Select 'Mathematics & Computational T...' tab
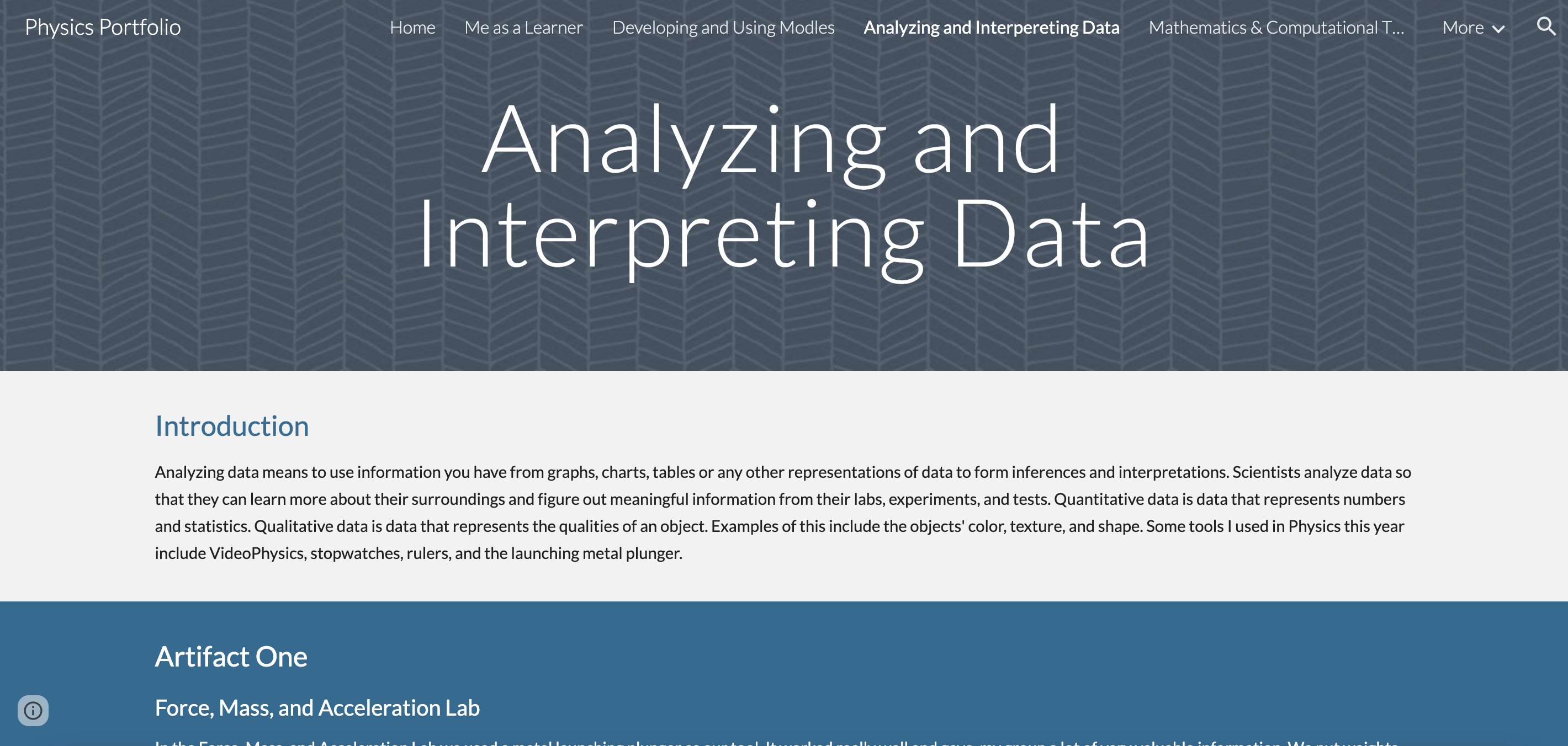 coord(1275,27)
